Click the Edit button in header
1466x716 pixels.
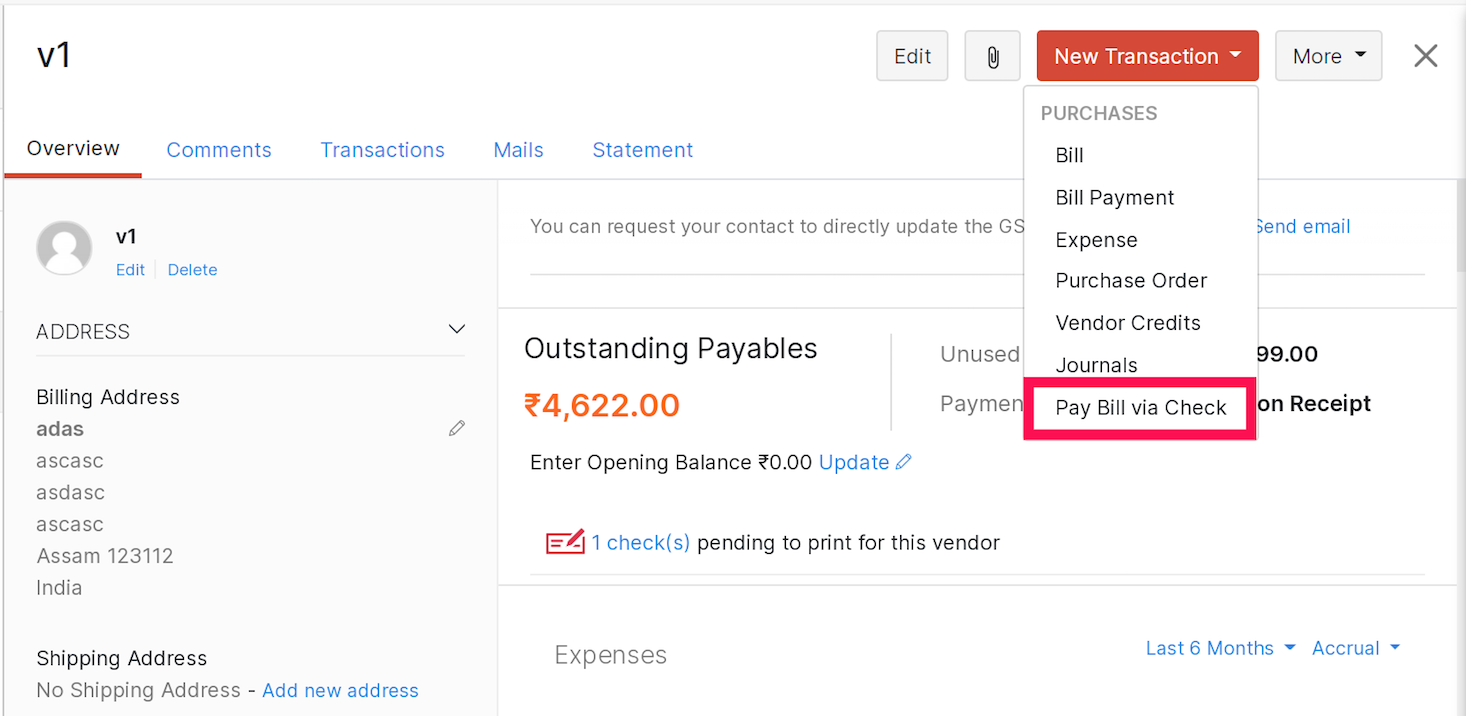[912, 57]
